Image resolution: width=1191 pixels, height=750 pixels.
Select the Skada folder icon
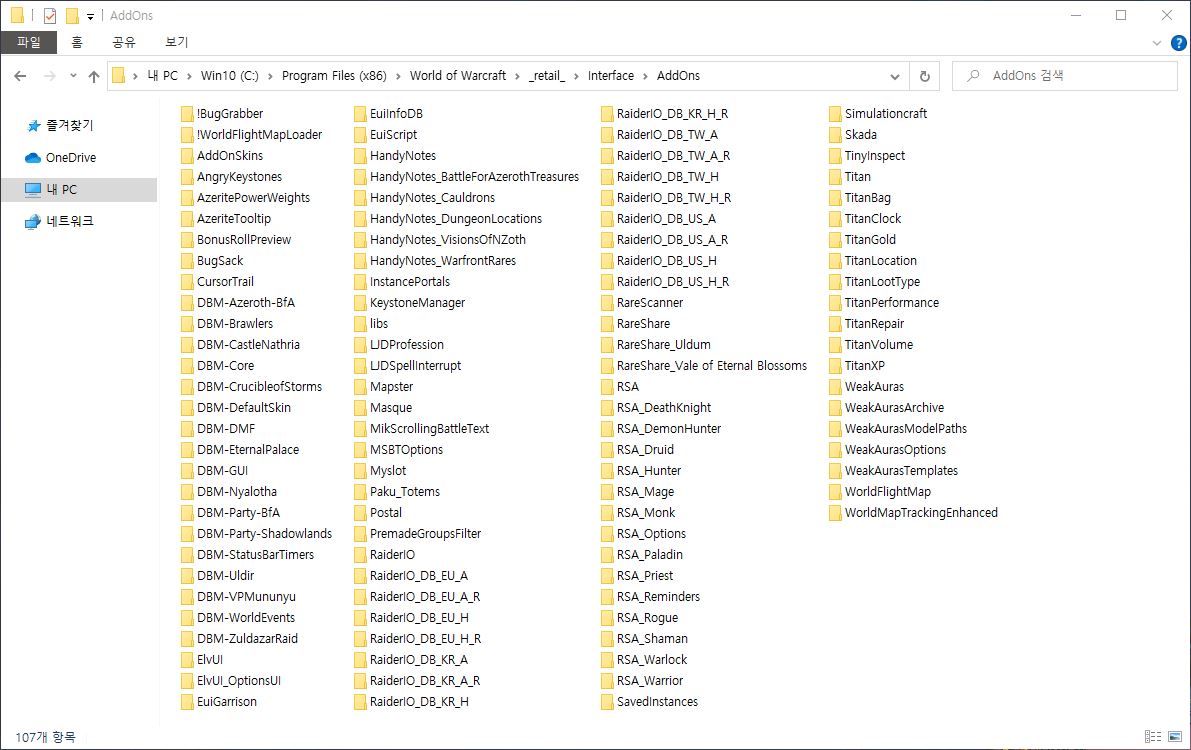coord(836,134)
